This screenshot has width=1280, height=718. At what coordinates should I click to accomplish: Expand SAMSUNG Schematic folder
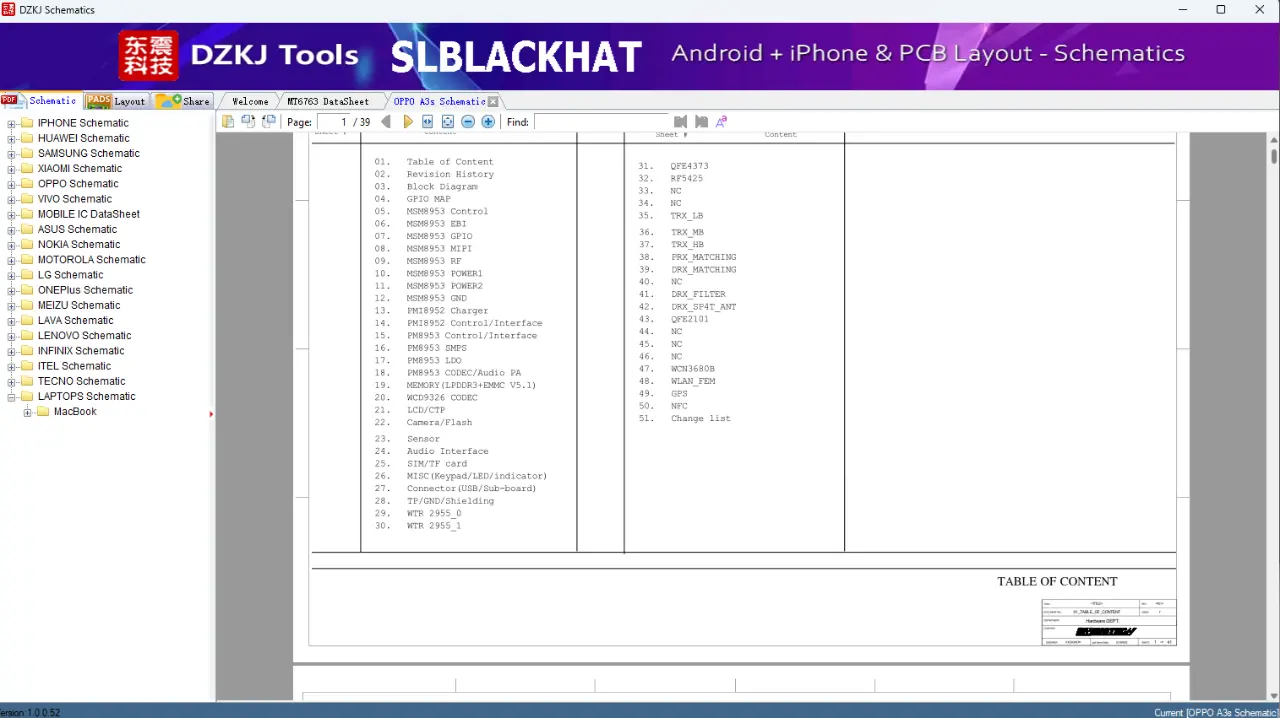[12, 153]
